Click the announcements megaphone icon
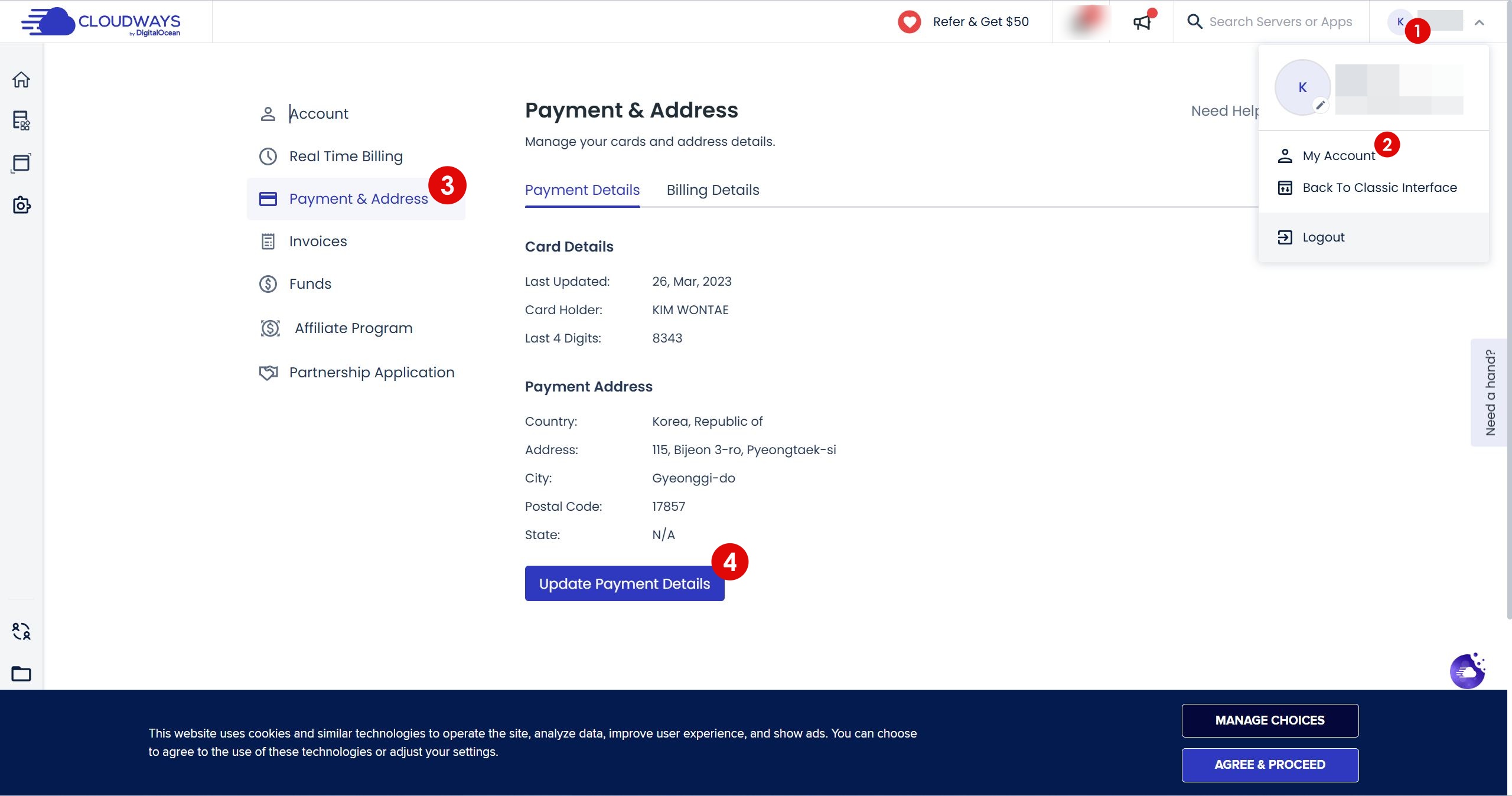The width and height of the screenshot is (1512, 796). tap(1142, 22)
